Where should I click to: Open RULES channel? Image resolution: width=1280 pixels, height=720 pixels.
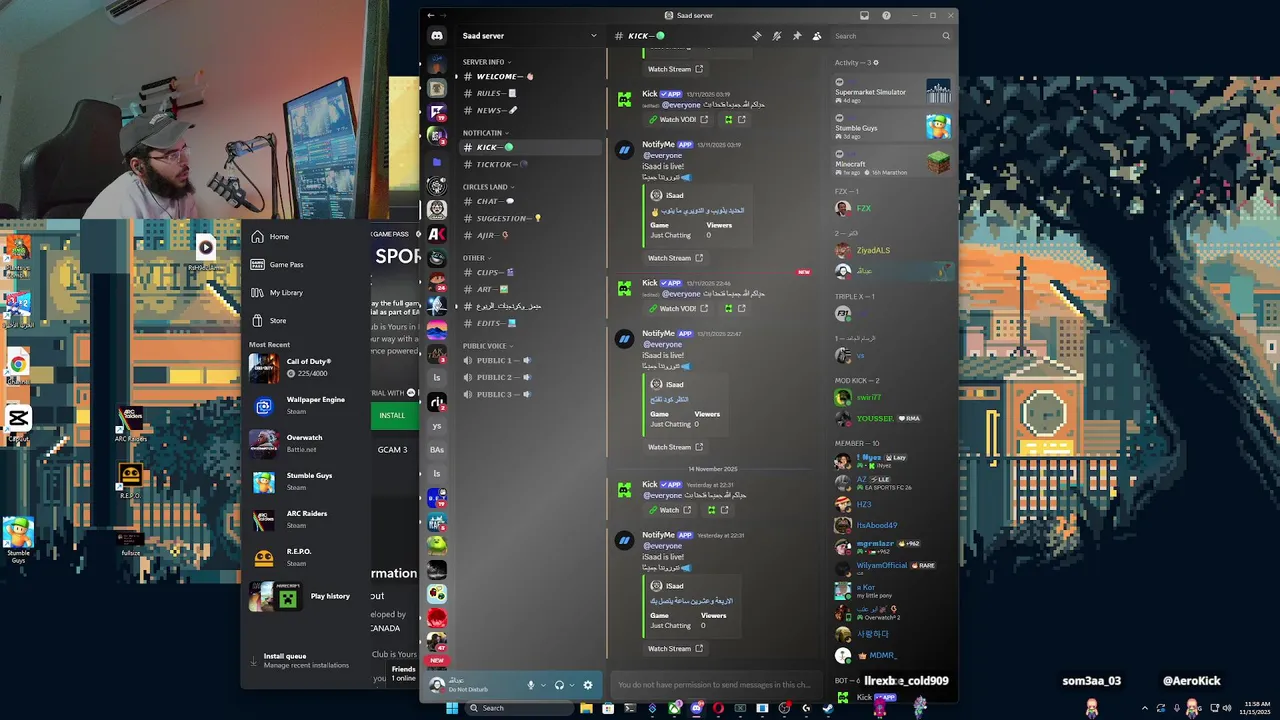point(530,93)
